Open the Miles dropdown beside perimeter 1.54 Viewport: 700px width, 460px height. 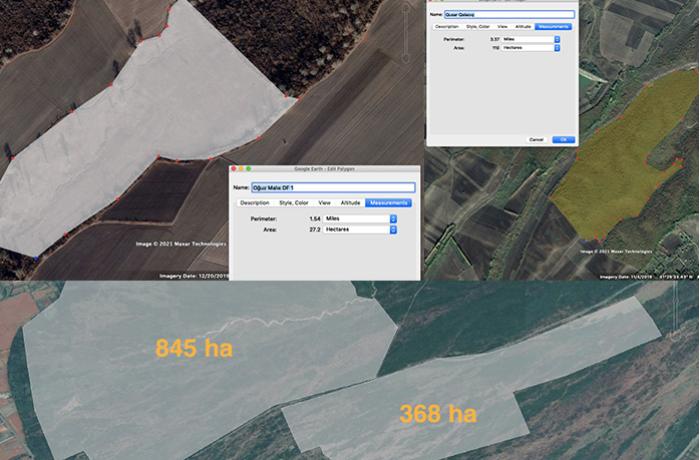coord(358,217)
